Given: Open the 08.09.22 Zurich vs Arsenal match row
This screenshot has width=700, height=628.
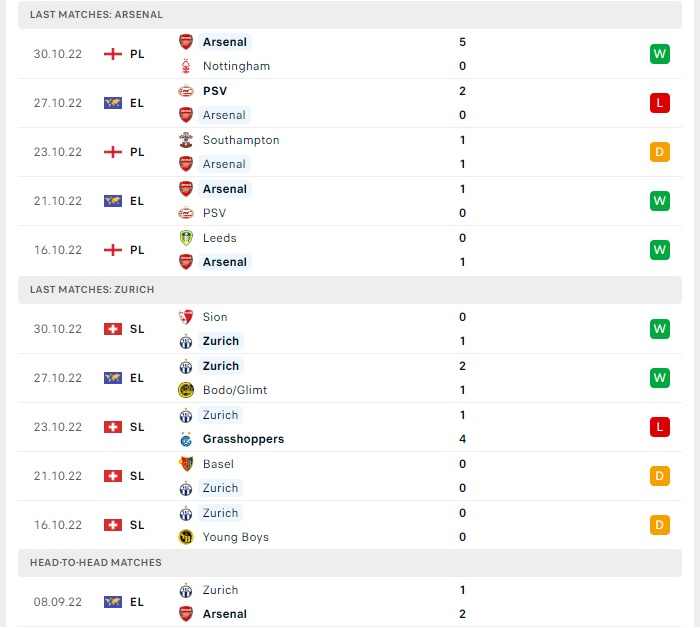Looking at the screenshot, I should [350, 602].
